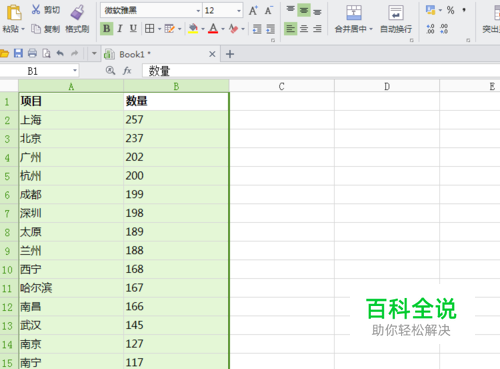Decrease font size with A- icon
Viewport: 500px width, 369px height.
[269, 11]
